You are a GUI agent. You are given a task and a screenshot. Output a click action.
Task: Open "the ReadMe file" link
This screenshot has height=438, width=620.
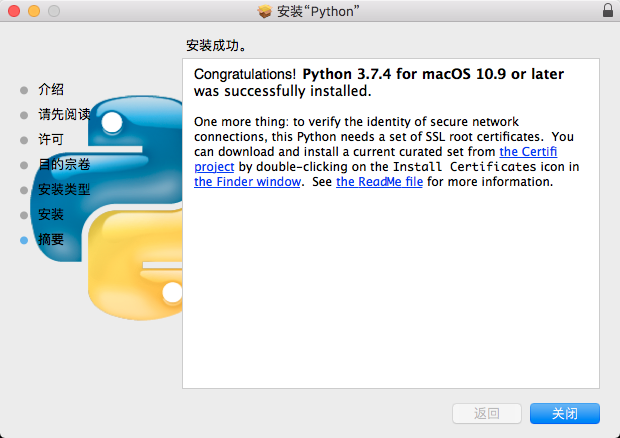(x=380, y=182)
